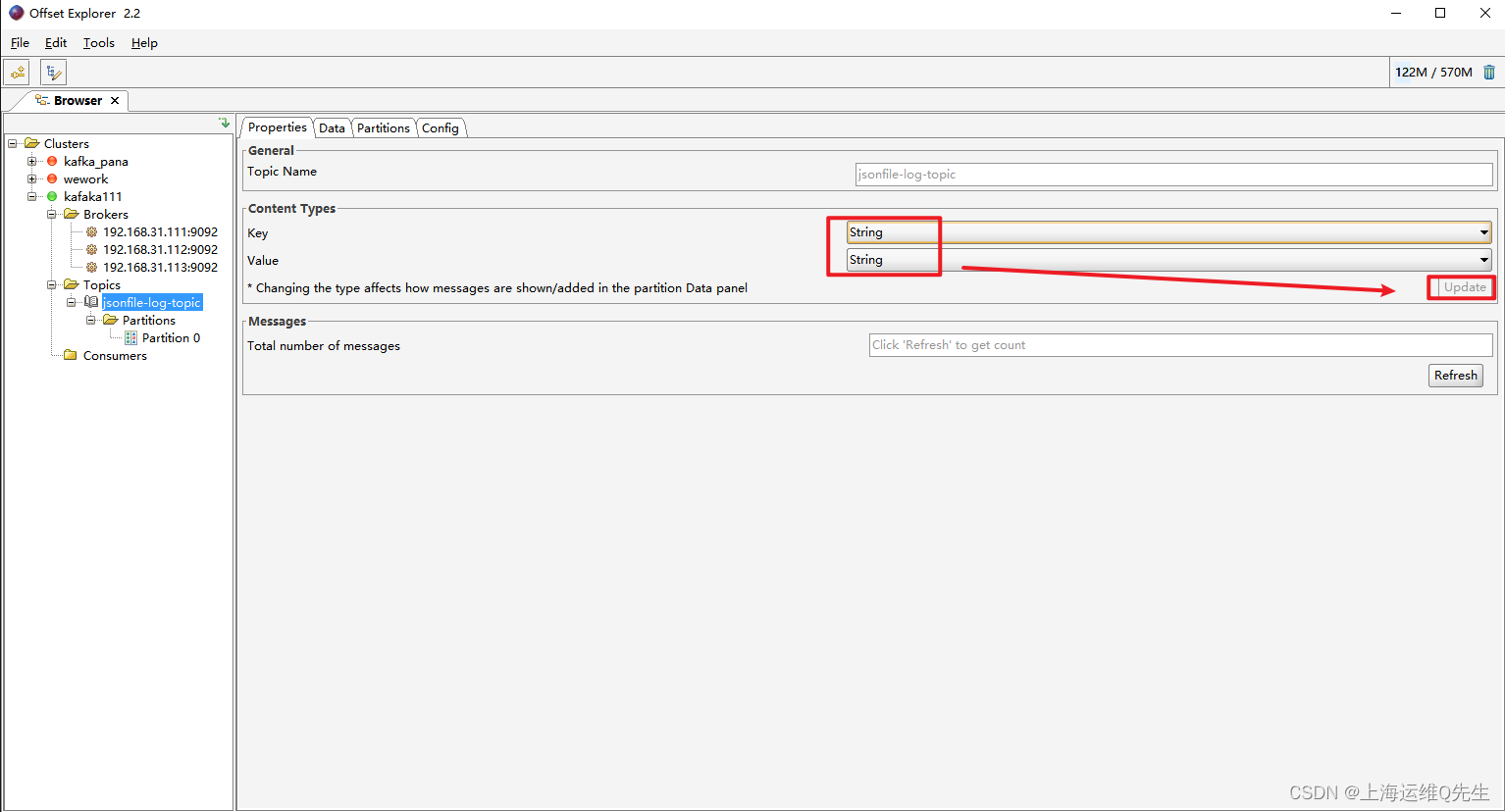Click the Partitions folder icon
The width and height of the screenshot is (1505, 812).
[111, 320]
